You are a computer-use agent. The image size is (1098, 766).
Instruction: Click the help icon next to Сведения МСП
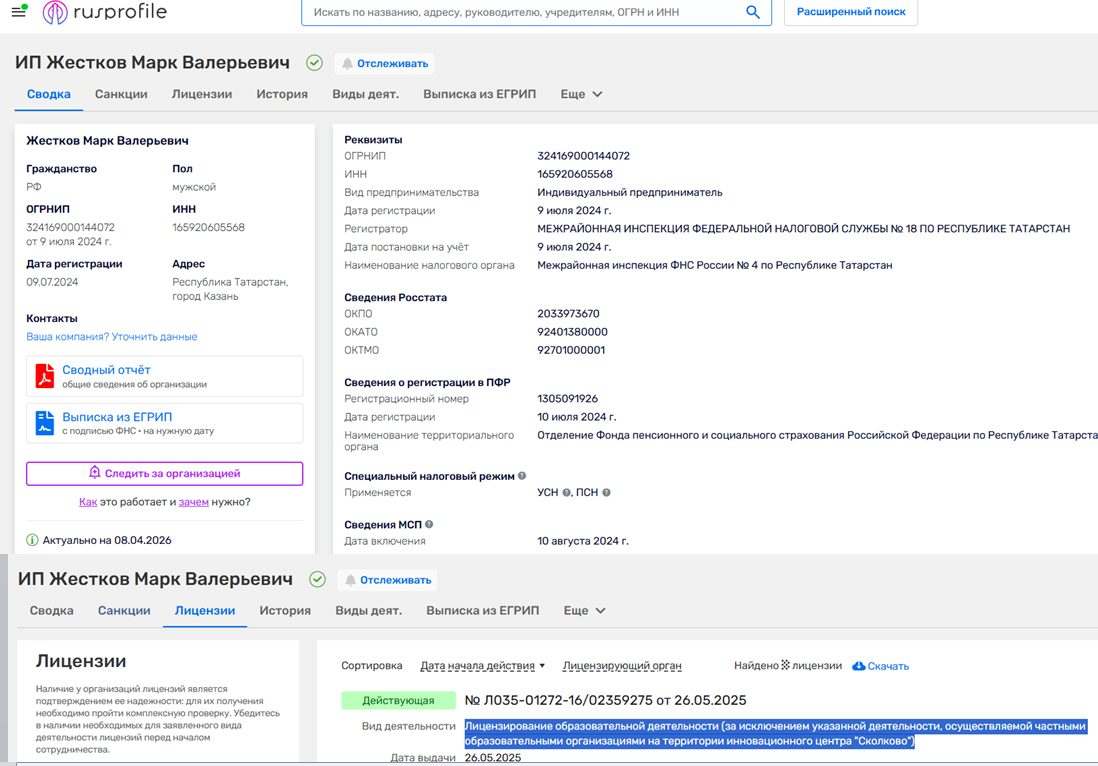pos(430,524)
